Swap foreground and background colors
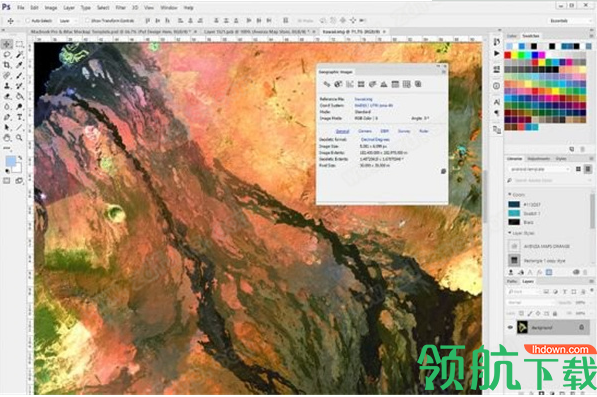597x397 pixels. click(20, 157)
